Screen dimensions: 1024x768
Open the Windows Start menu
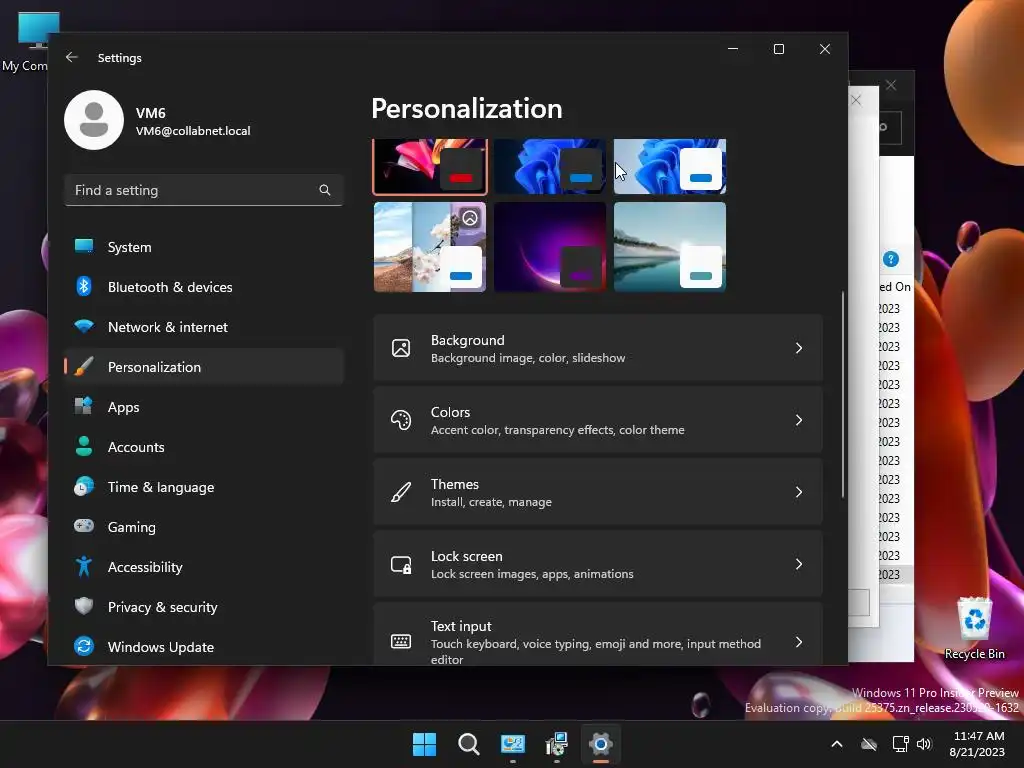[424, 744]
